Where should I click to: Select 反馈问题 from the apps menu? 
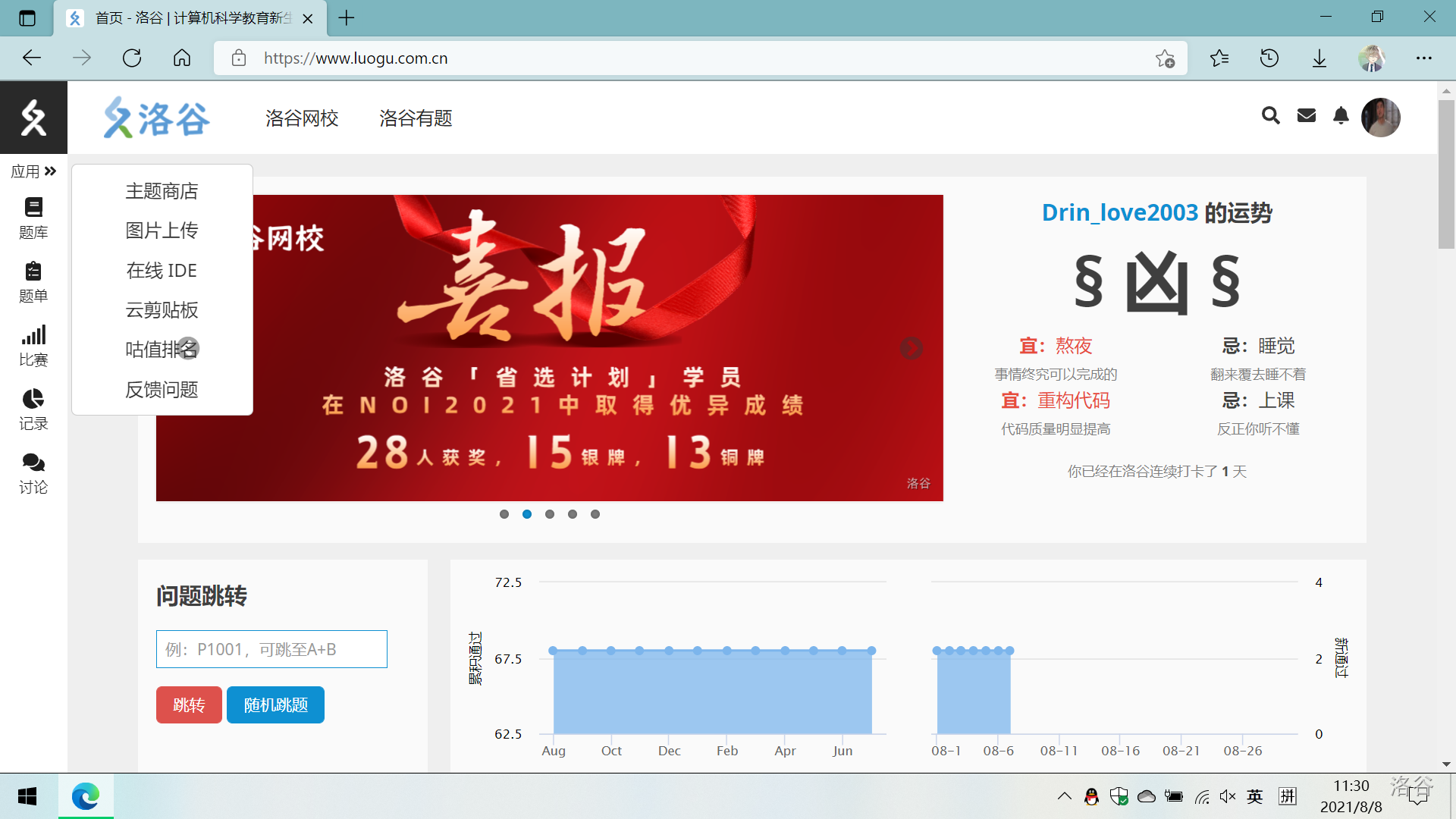coord(162,390)
